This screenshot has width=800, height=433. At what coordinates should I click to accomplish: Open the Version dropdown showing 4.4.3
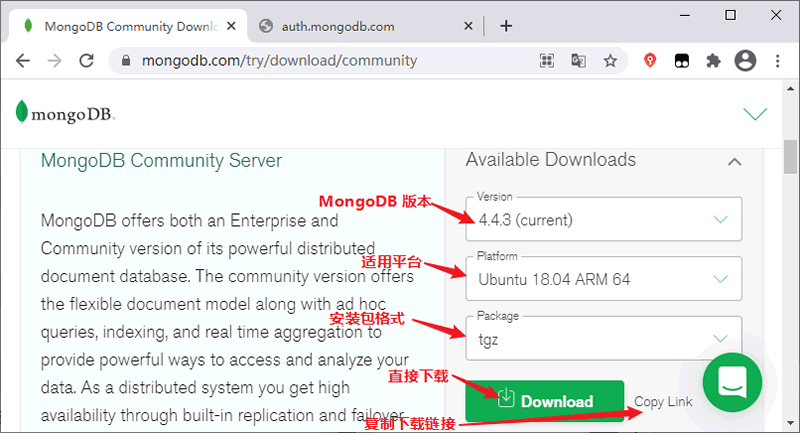[604, 219]
